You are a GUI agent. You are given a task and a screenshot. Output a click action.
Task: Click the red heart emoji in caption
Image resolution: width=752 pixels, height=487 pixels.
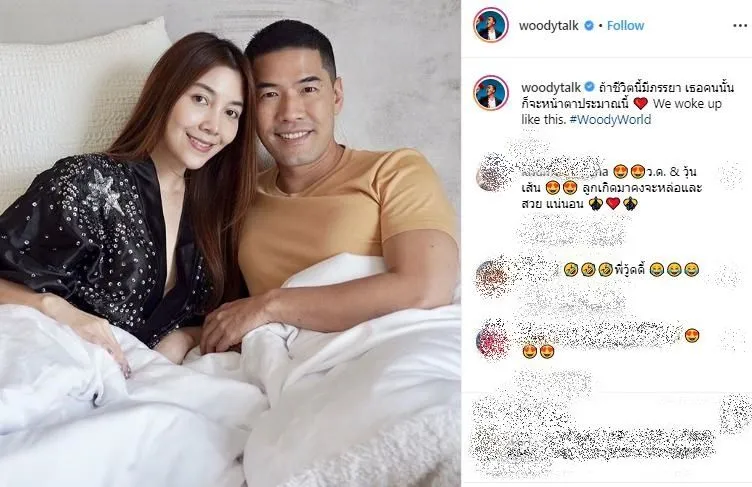click(x=640, y=104)
